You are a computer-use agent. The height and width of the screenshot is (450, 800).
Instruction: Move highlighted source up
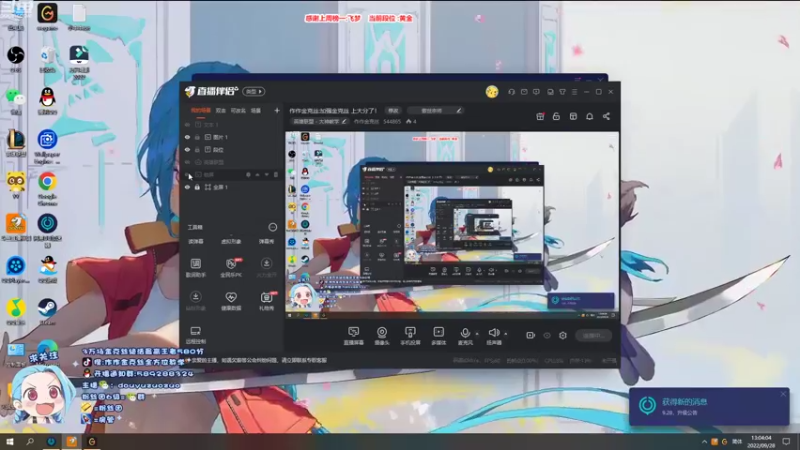click(x=258, y=174)
